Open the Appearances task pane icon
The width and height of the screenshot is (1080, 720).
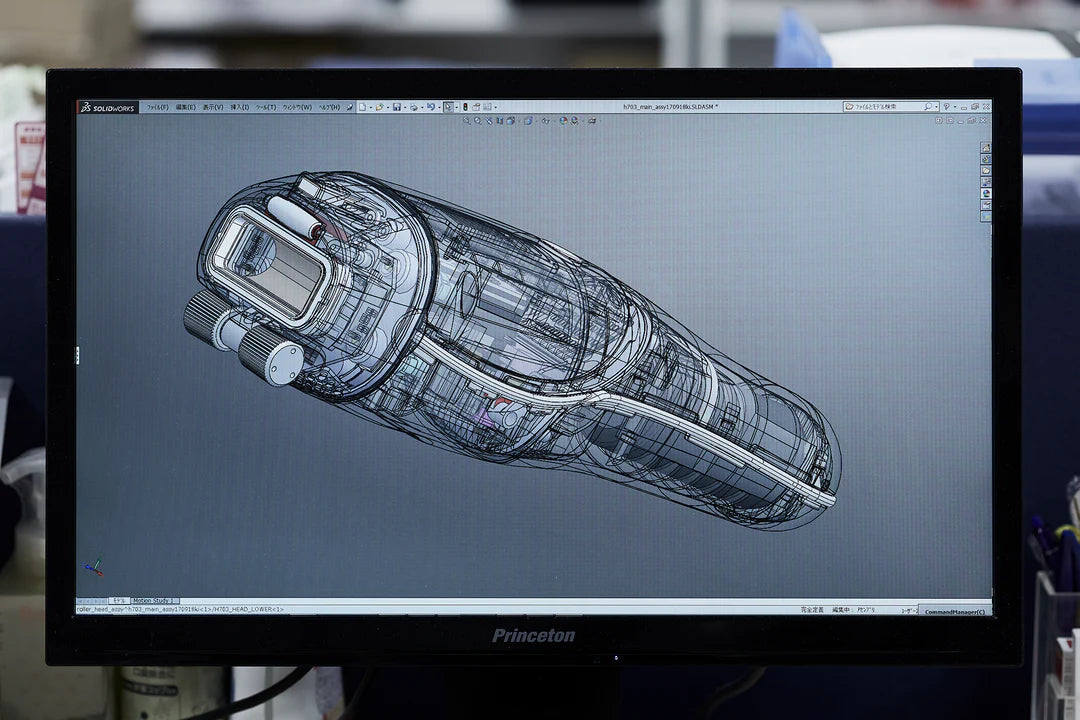click(x=986, y=194)
